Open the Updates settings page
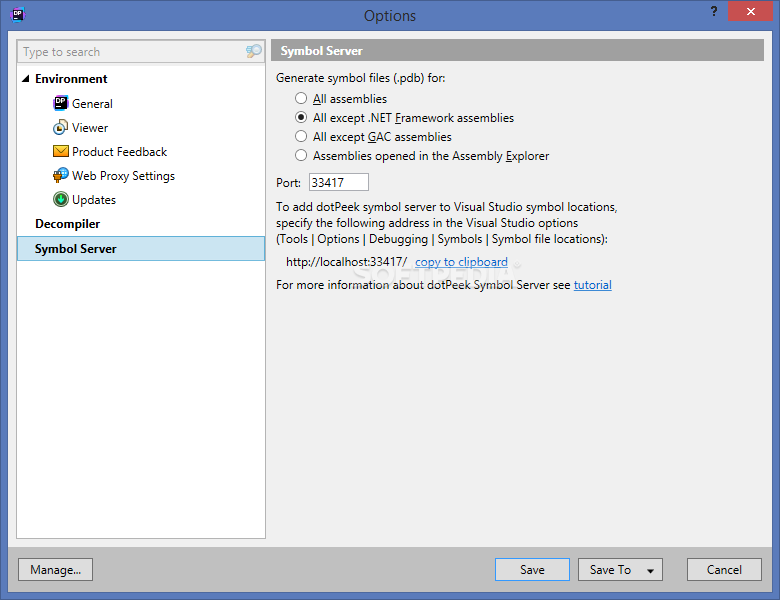 pyautogui.click(x=94, y=200)
